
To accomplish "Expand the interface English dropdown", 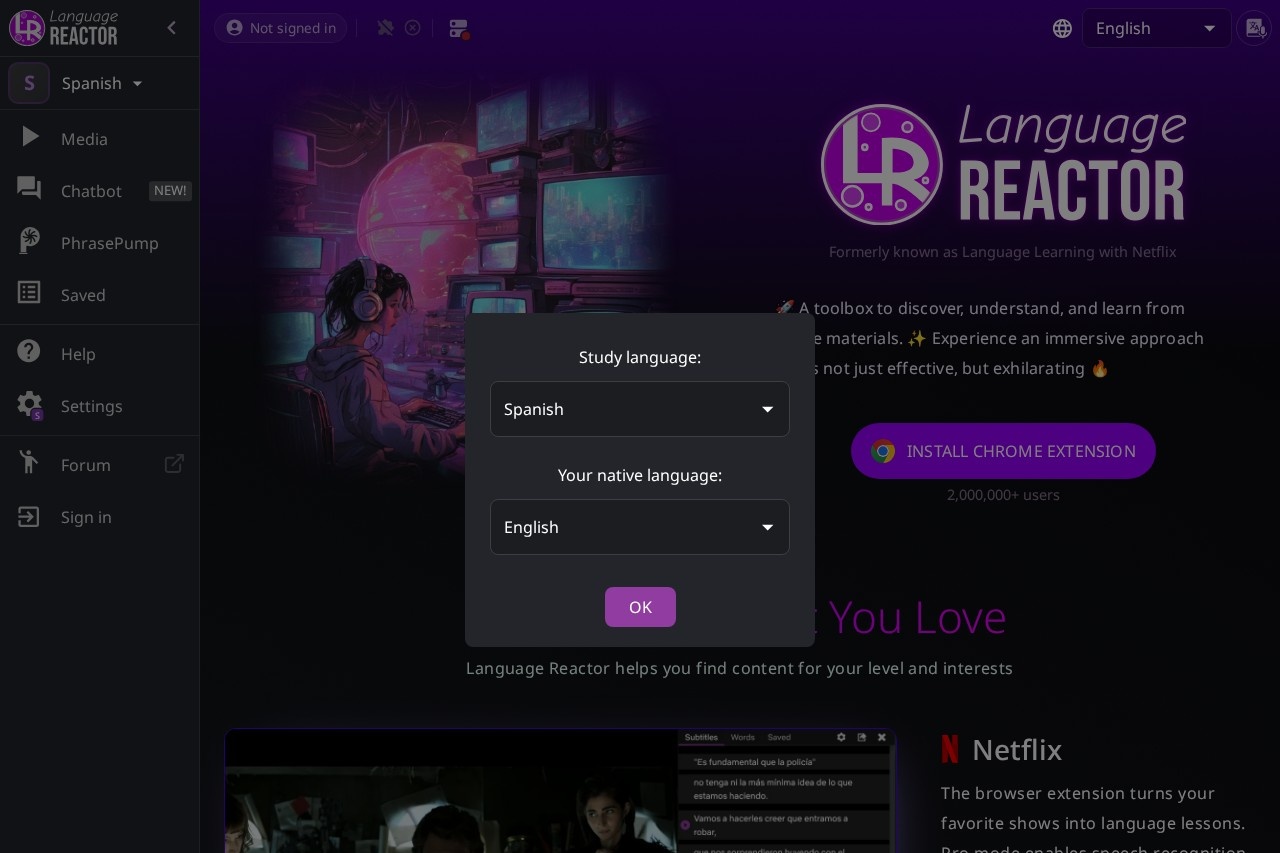I will pos(1157,28).
